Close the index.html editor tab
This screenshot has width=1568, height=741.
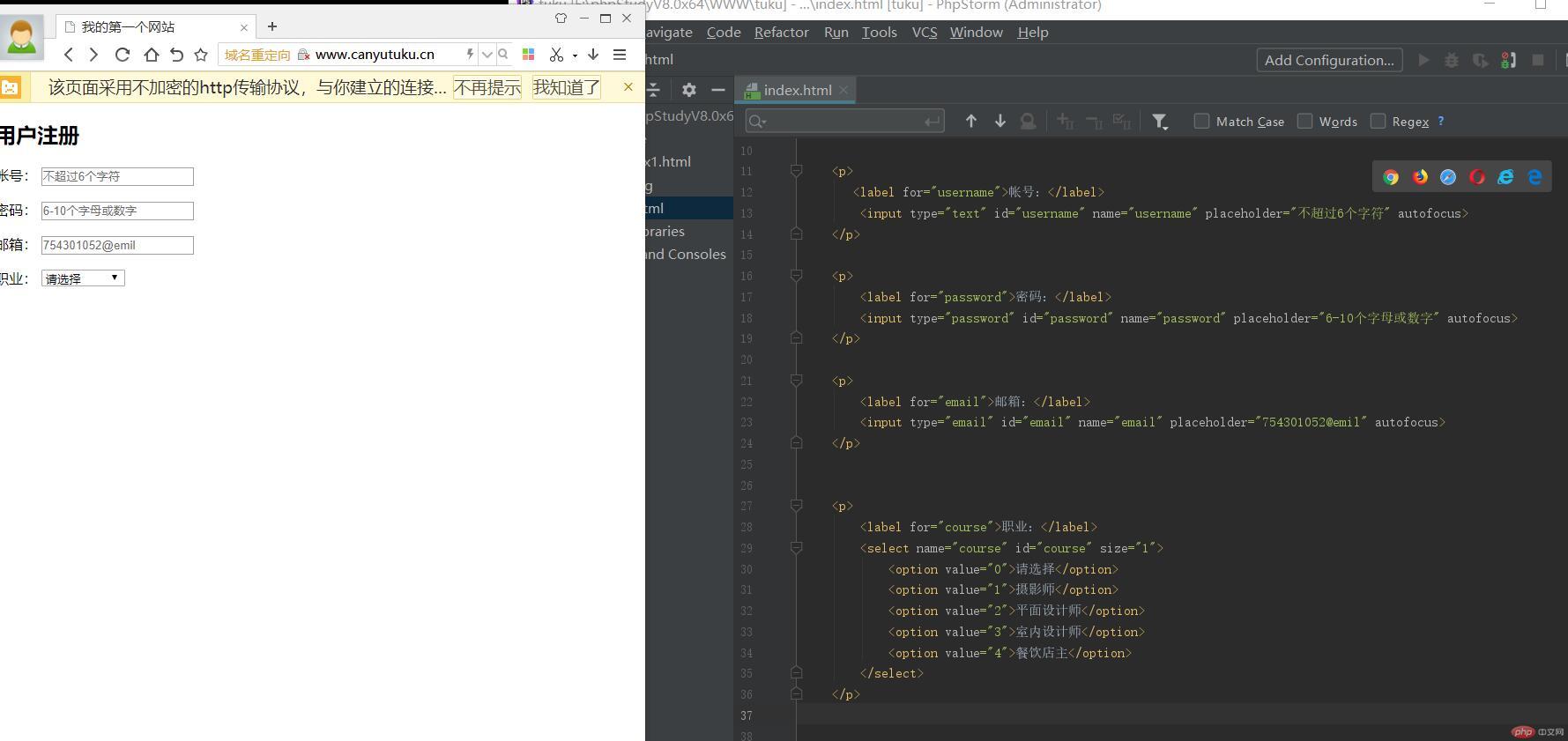(x=843, y=90)
